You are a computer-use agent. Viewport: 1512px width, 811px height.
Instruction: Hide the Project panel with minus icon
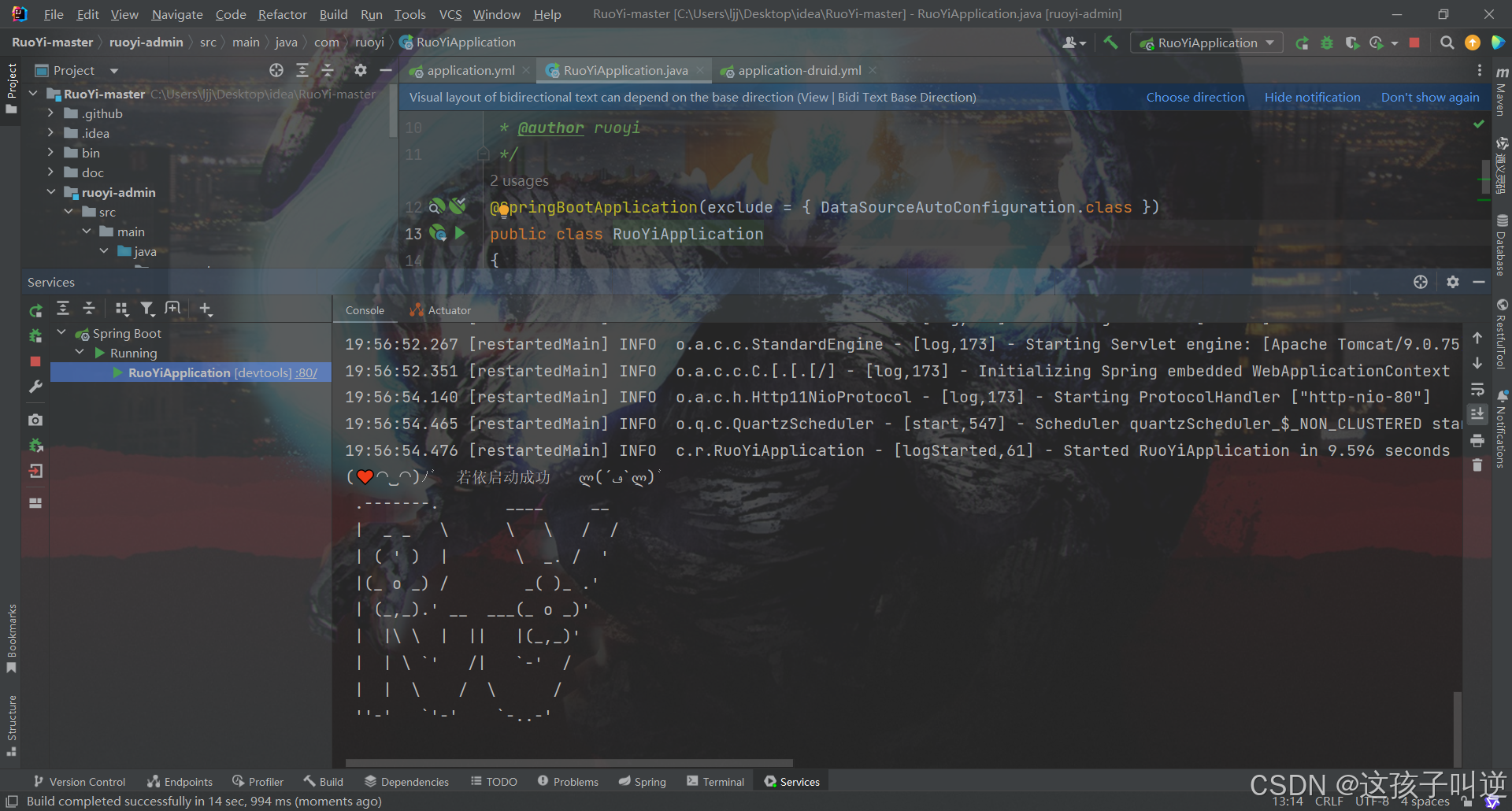coord(386,70)
